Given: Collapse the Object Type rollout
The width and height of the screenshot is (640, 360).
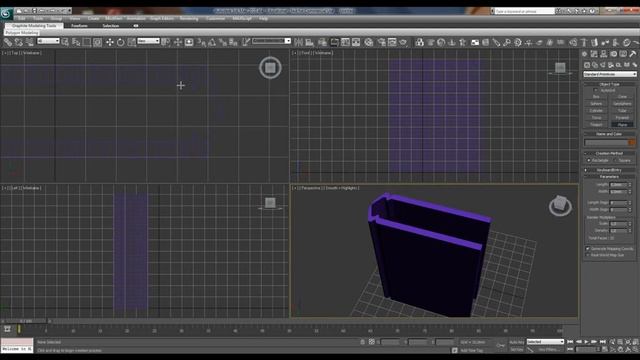Looking at the screenshot, I should pos(609,84).
